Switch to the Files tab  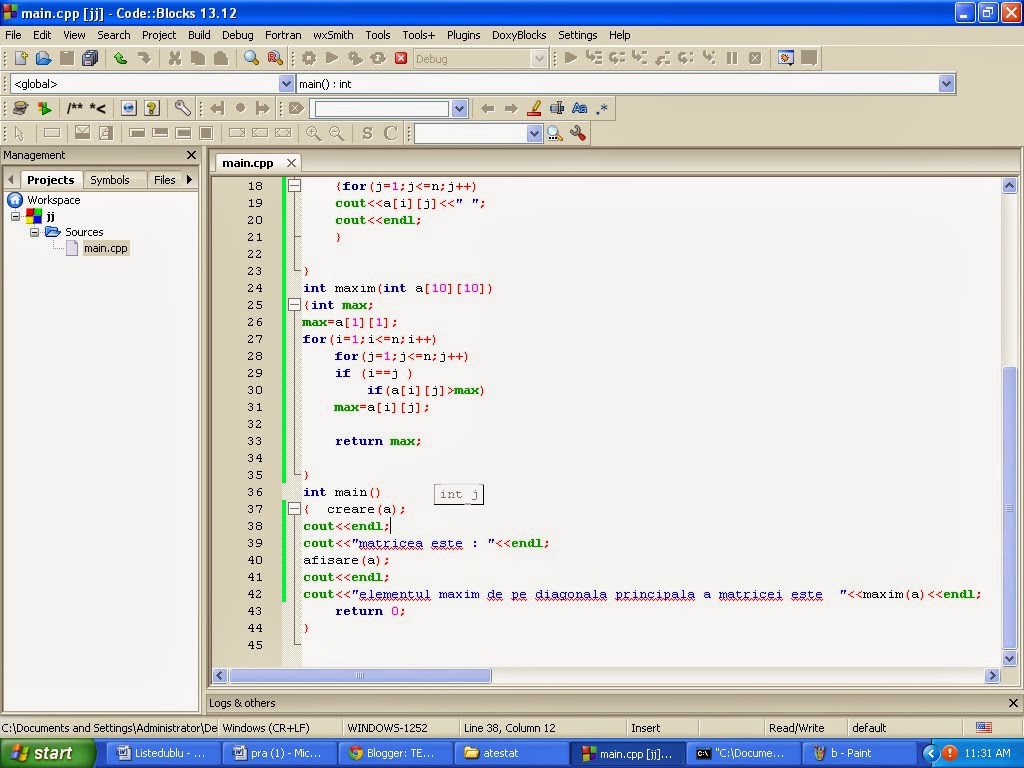(165, 180)
